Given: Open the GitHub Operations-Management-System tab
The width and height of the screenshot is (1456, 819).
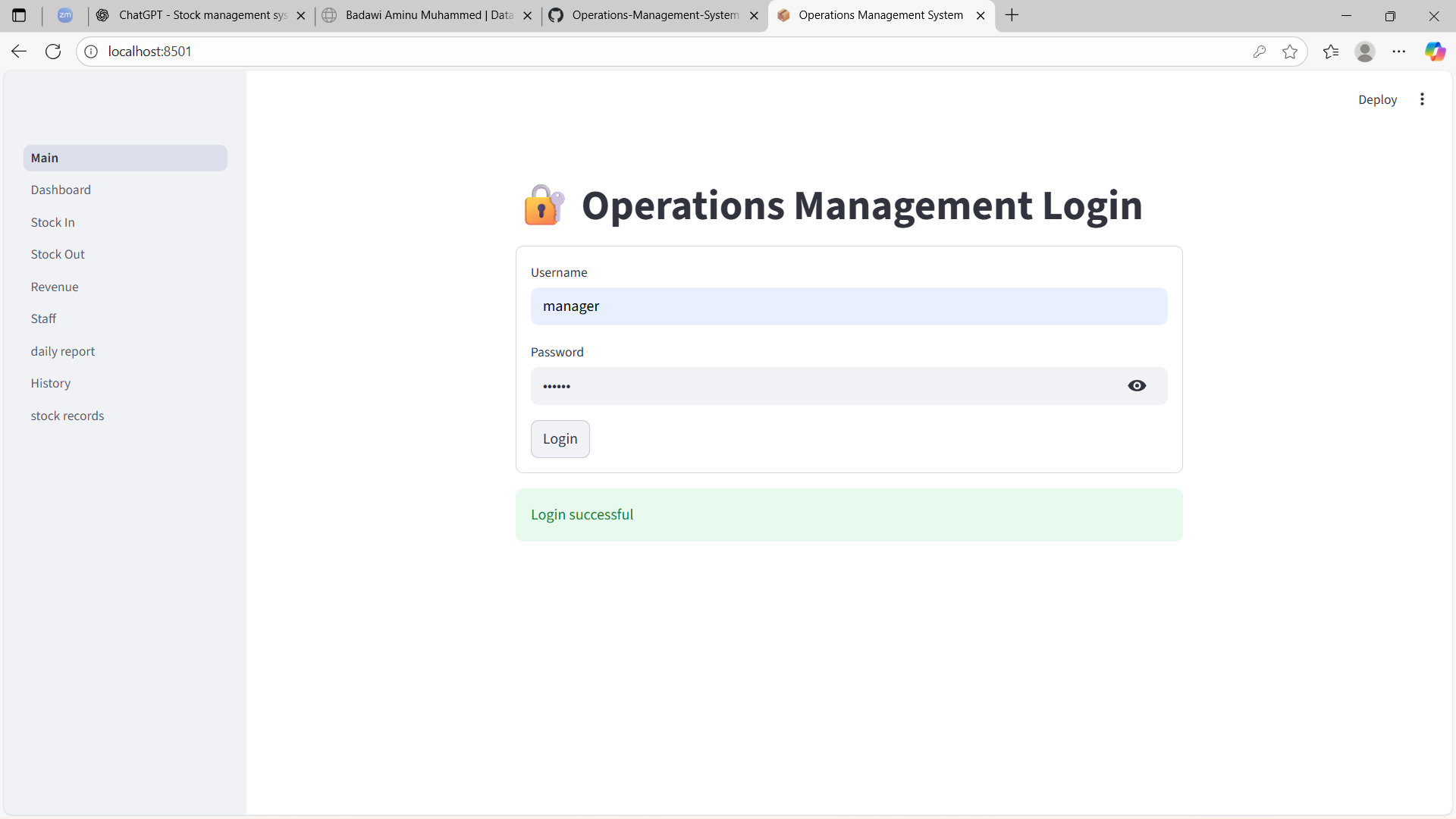Looking at the screenshot, I should coord(651,15).
